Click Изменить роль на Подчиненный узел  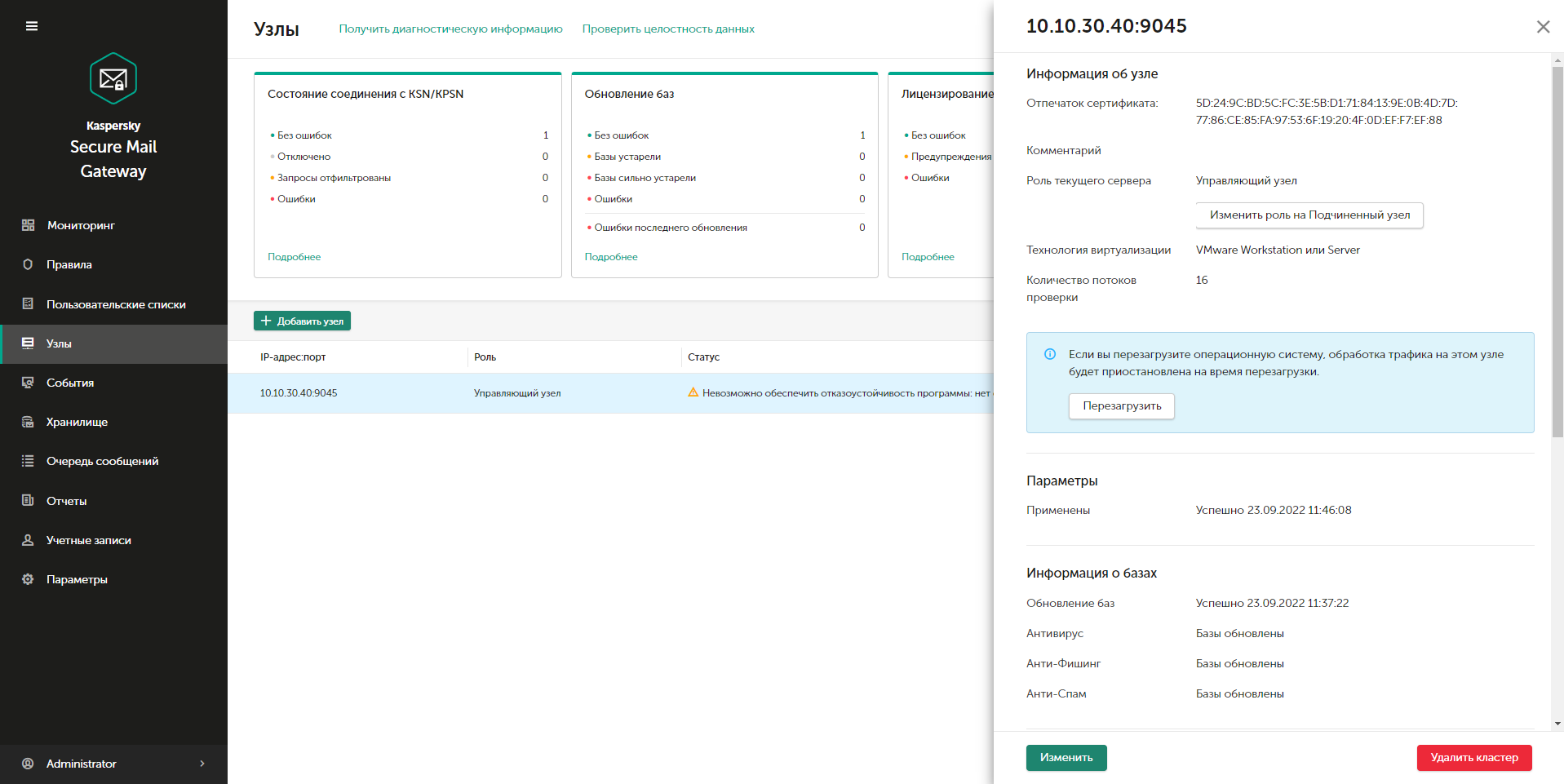pos(1309,215)
